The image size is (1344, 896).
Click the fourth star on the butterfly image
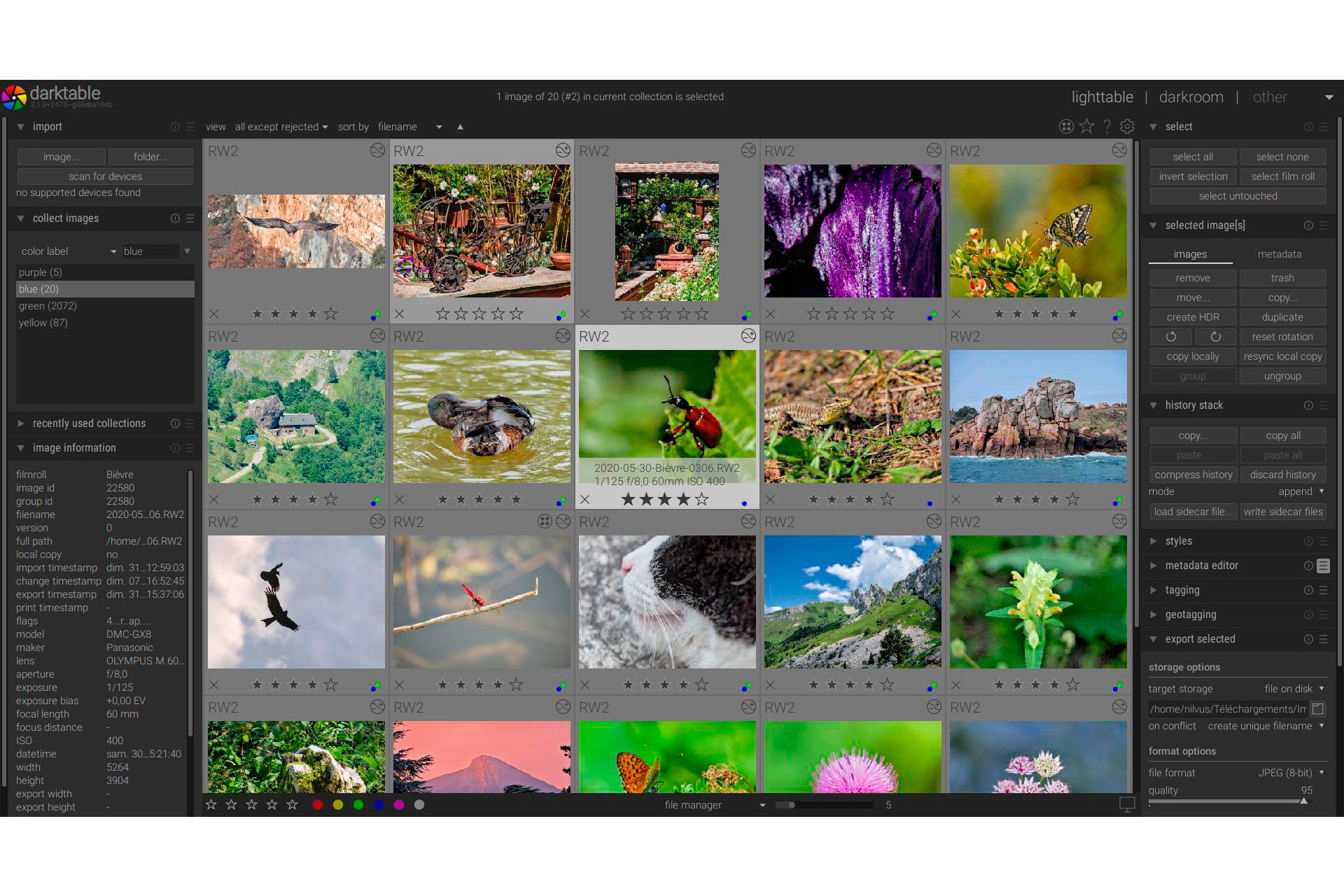tap(1056, 314)
